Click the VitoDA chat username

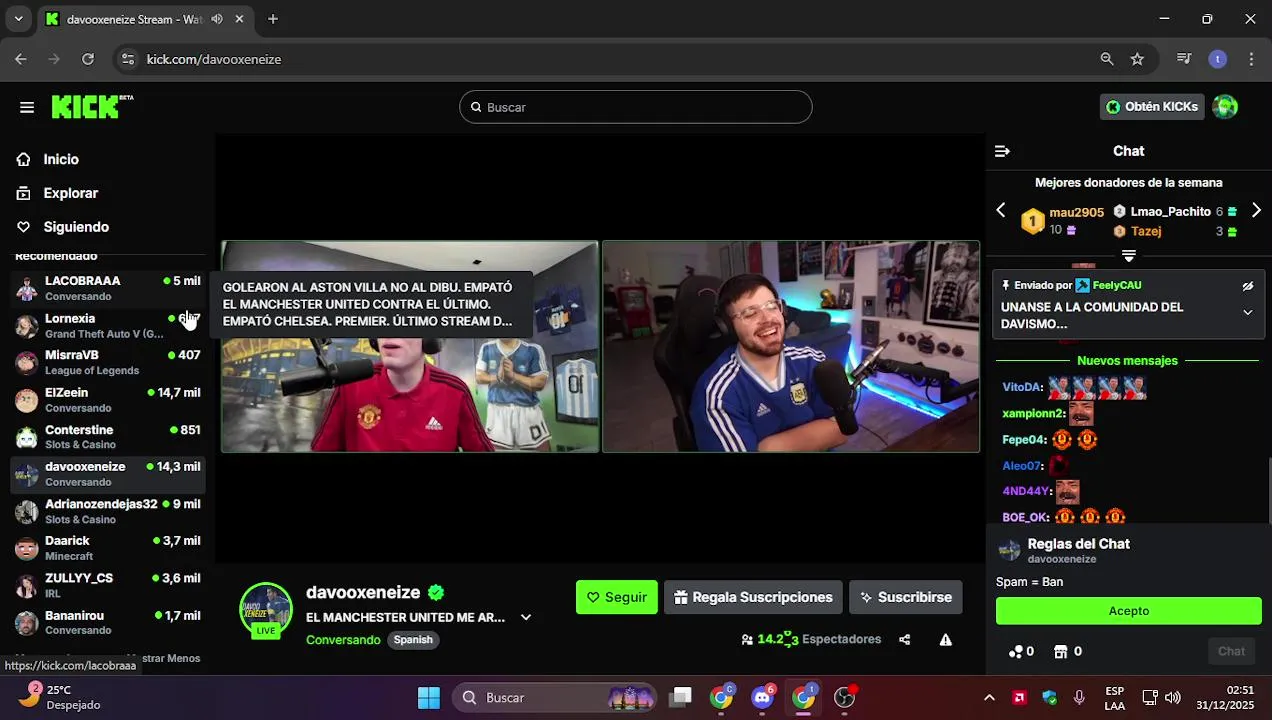[1022, 387]
